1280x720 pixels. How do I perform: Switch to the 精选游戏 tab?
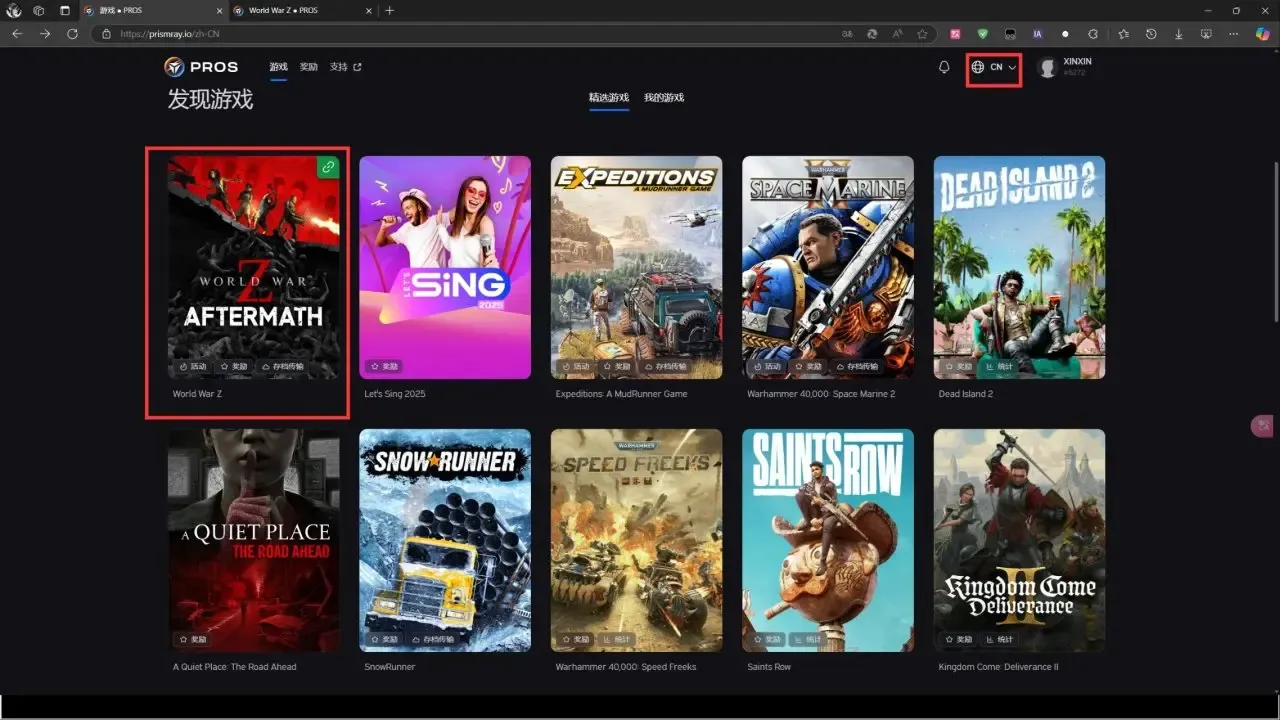click(x=609, y=98)
